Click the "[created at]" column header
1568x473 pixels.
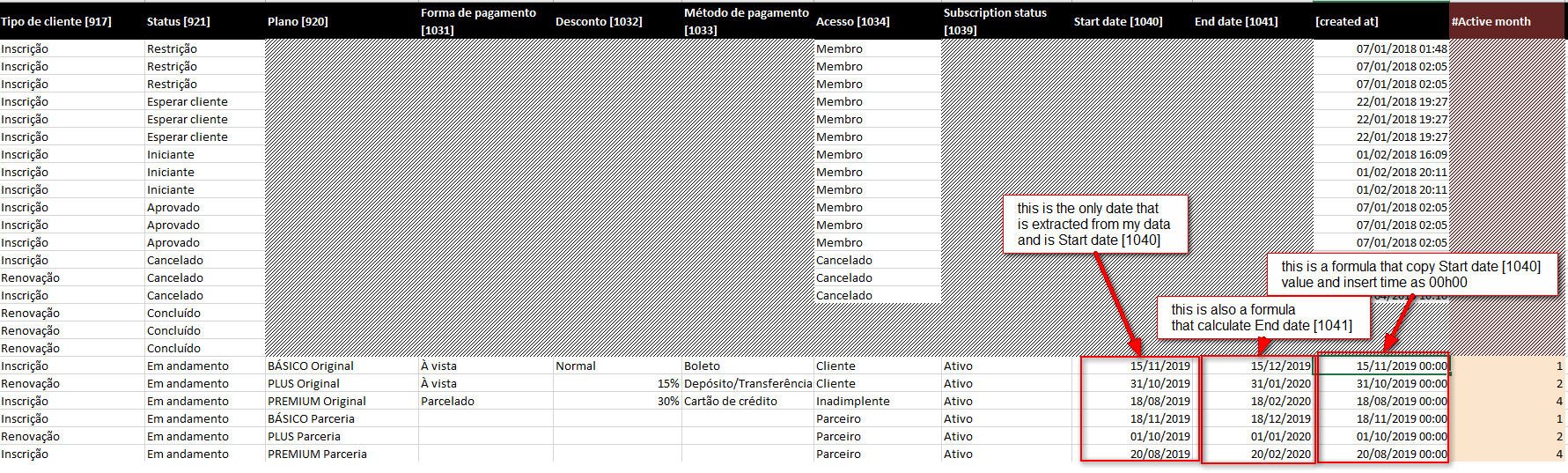(x=1347, y=21)
